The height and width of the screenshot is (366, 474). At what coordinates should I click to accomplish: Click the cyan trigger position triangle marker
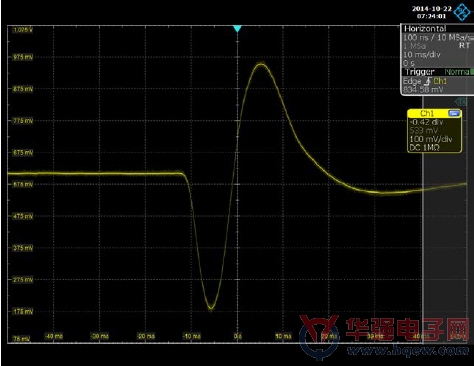237,29
